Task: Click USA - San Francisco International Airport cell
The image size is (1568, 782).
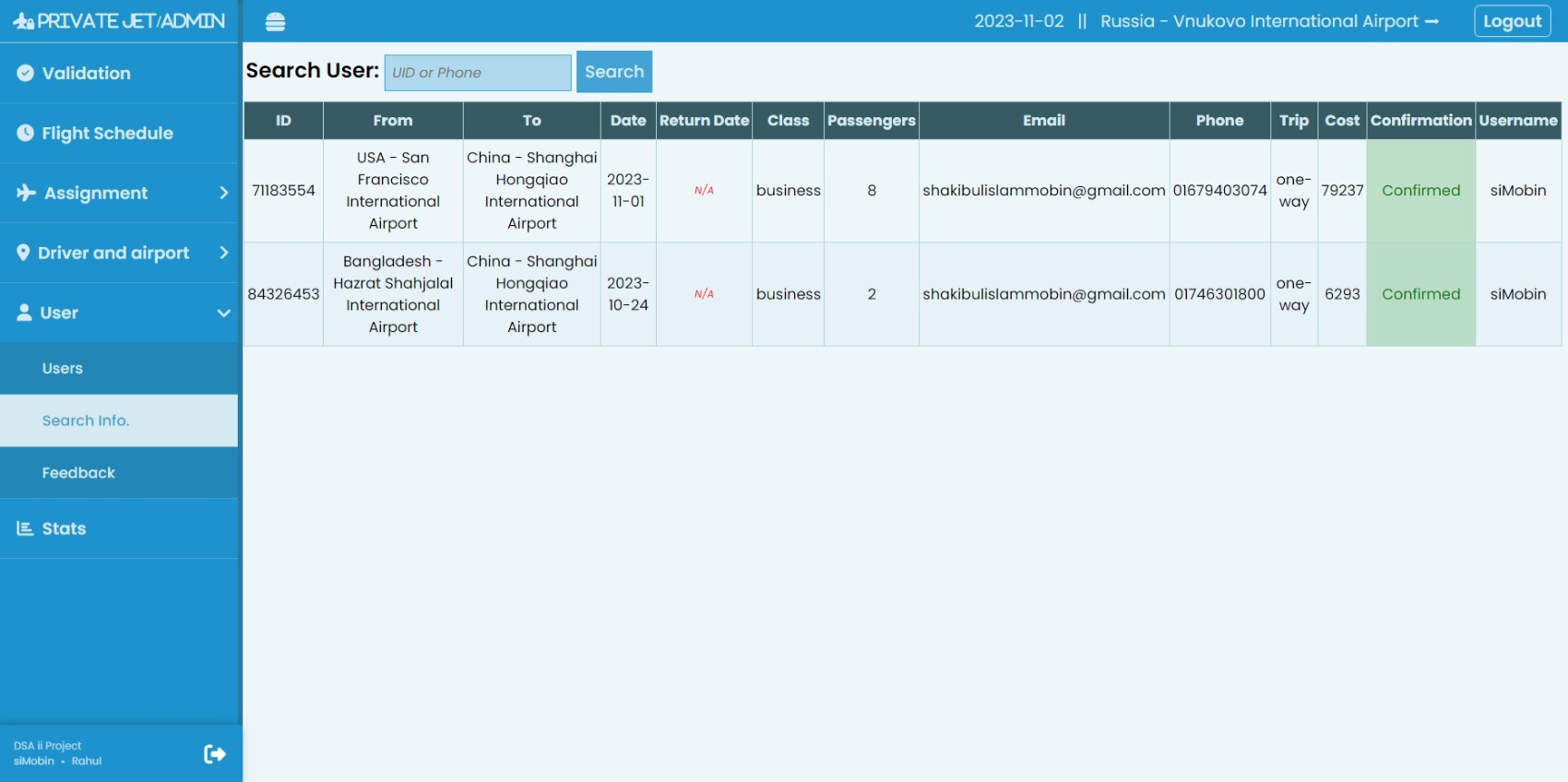Action: (393, 191)
